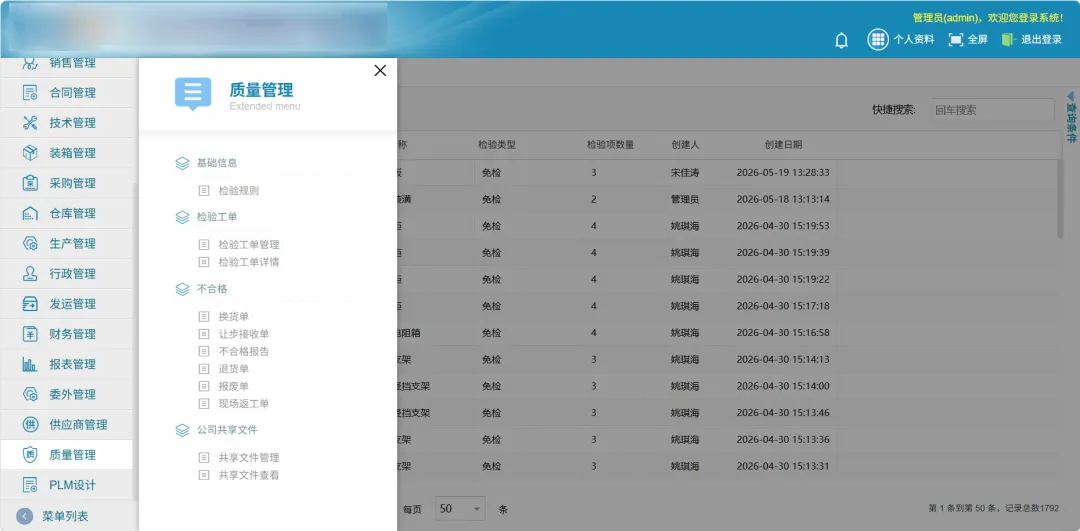
Task: Click the 管理员 creator cell
Action: tap(685, 200)
